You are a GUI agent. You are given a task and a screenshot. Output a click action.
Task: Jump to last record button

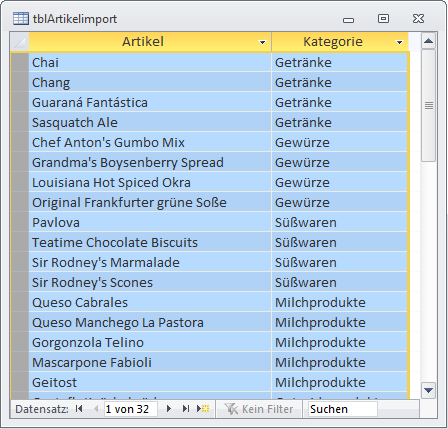(x=186, y=409)
